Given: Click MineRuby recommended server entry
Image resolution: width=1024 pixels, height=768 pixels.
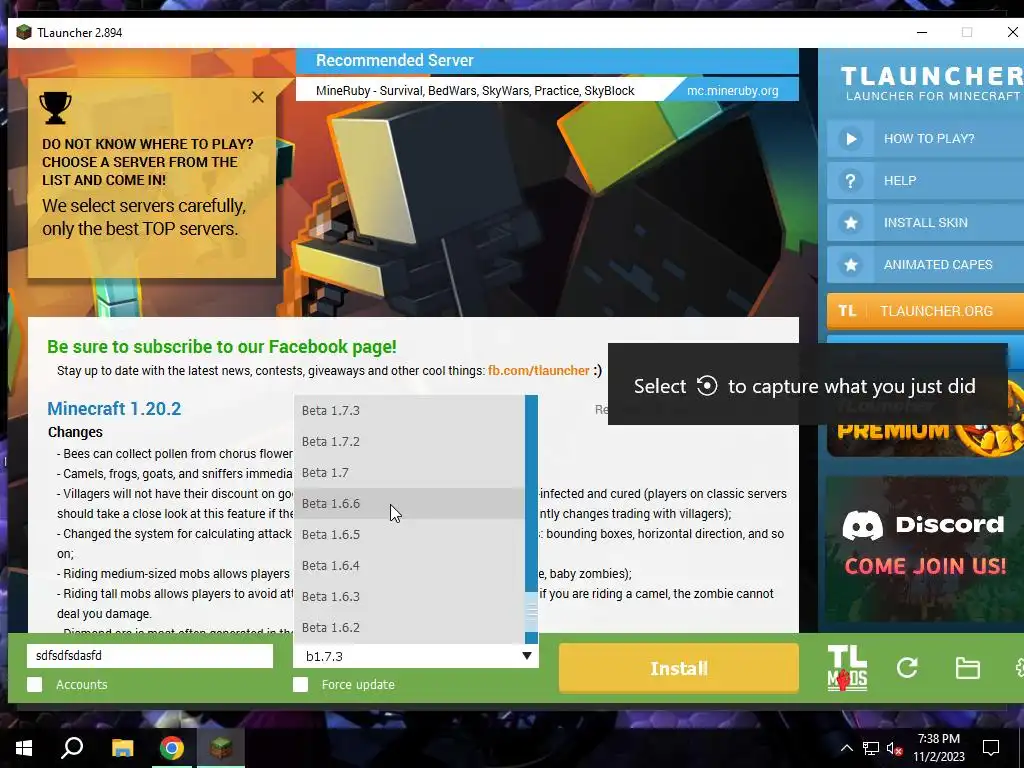Looking at the screenshot, I should coord(475,91).
